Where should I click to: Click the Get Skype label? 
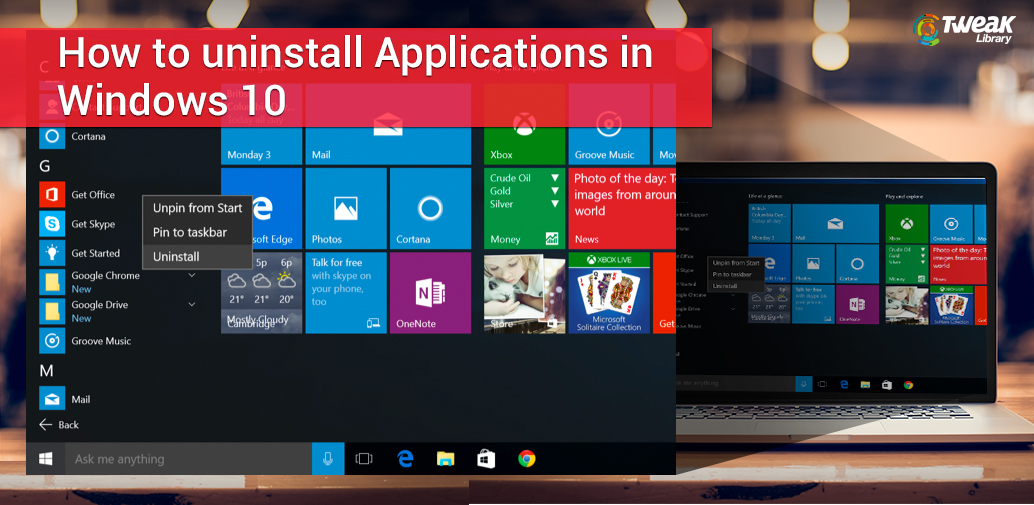point(93,224)
